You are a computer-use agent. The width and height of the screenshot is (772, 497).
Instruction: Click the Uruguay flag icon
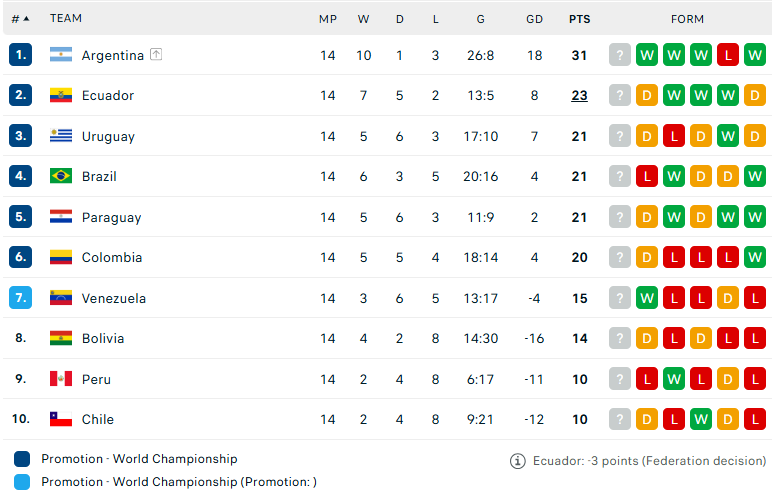[61, 135]
